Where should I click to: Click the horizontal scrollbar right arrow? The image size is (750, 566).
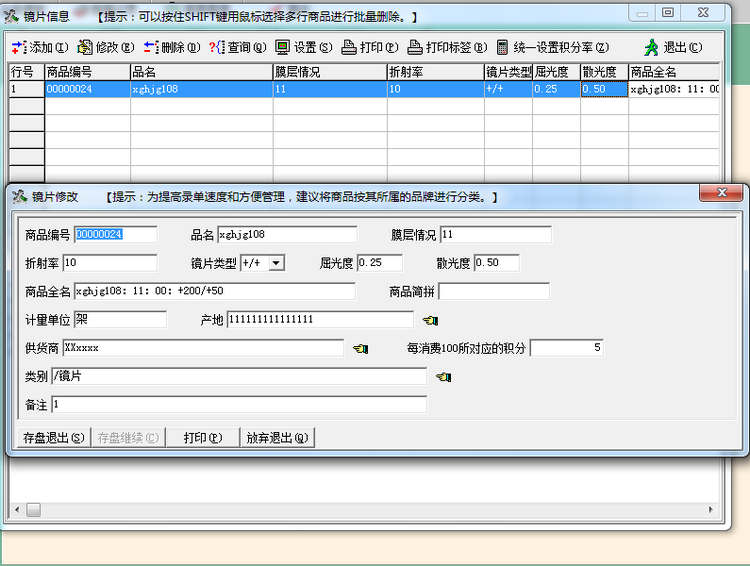(x=710, y=510)
